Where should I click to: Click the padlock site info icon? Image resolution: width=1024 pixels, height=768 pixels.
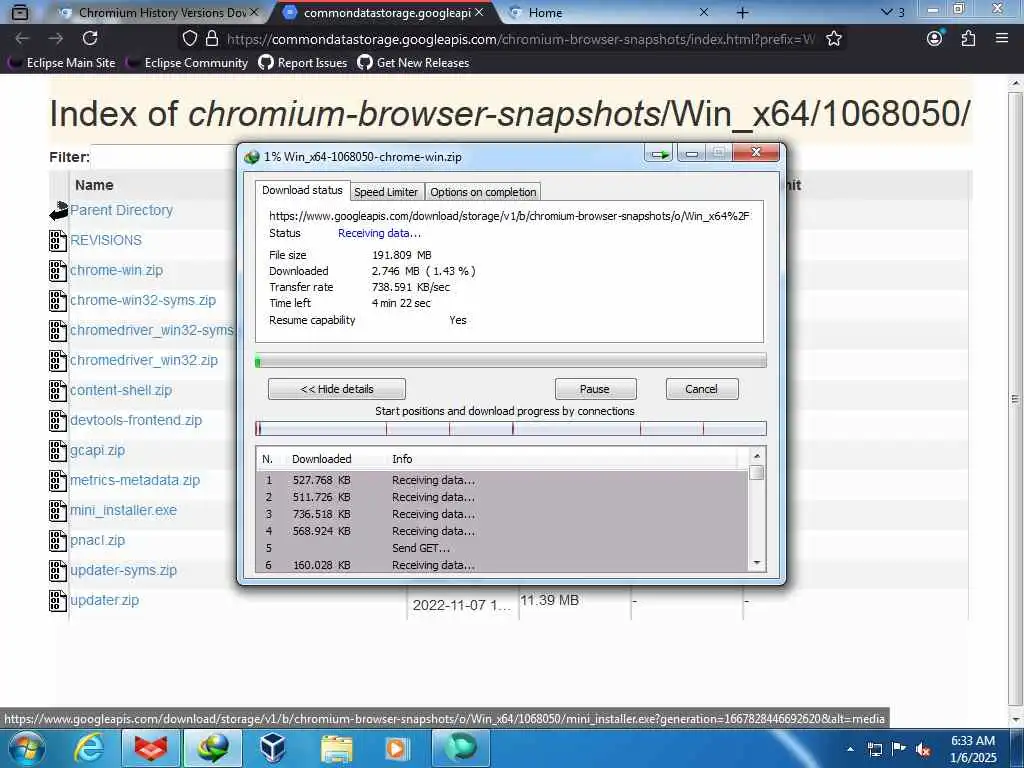pyautogui.click(x=212, y=39)
